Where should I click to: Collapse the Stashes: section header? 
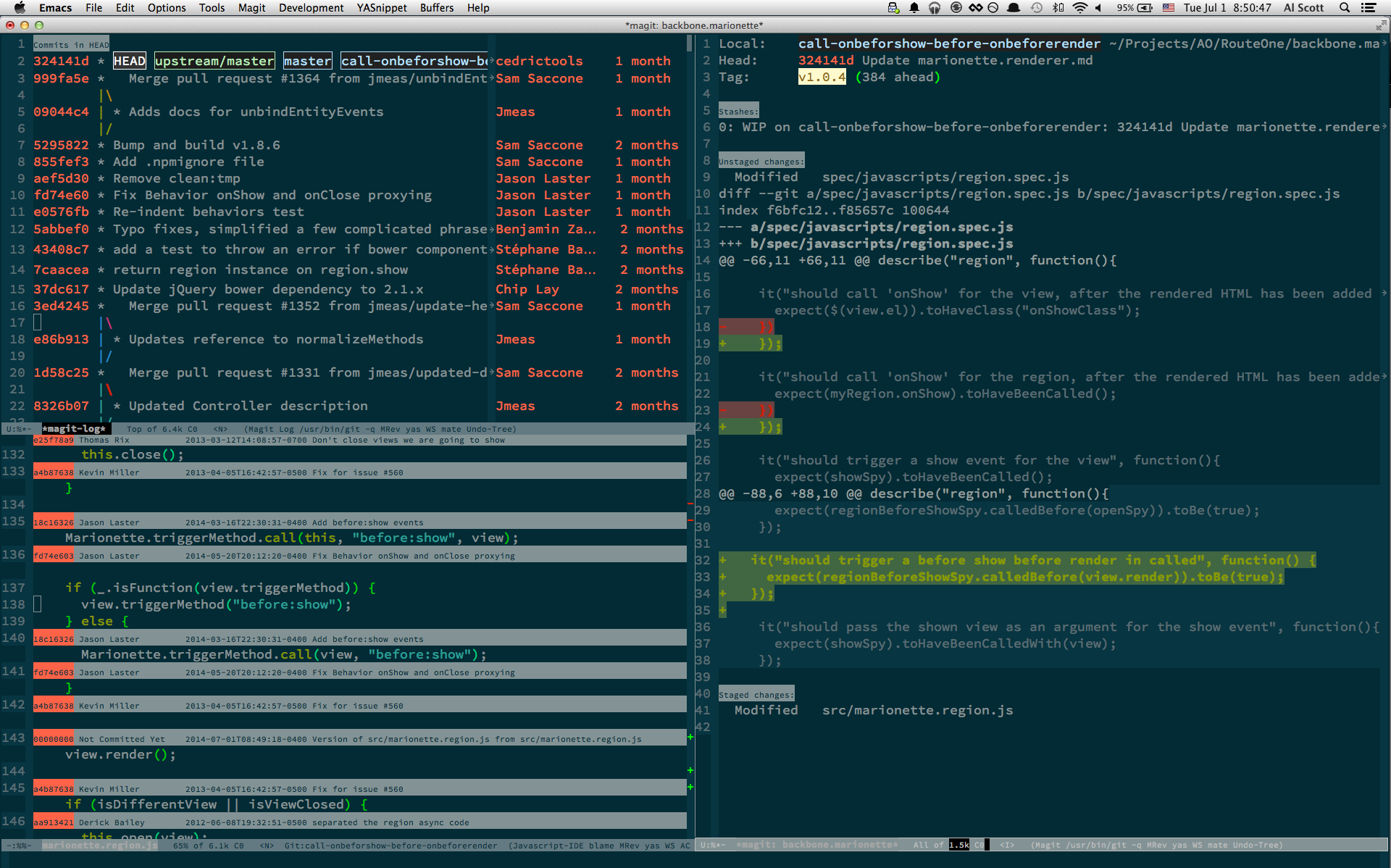point(738,111)
